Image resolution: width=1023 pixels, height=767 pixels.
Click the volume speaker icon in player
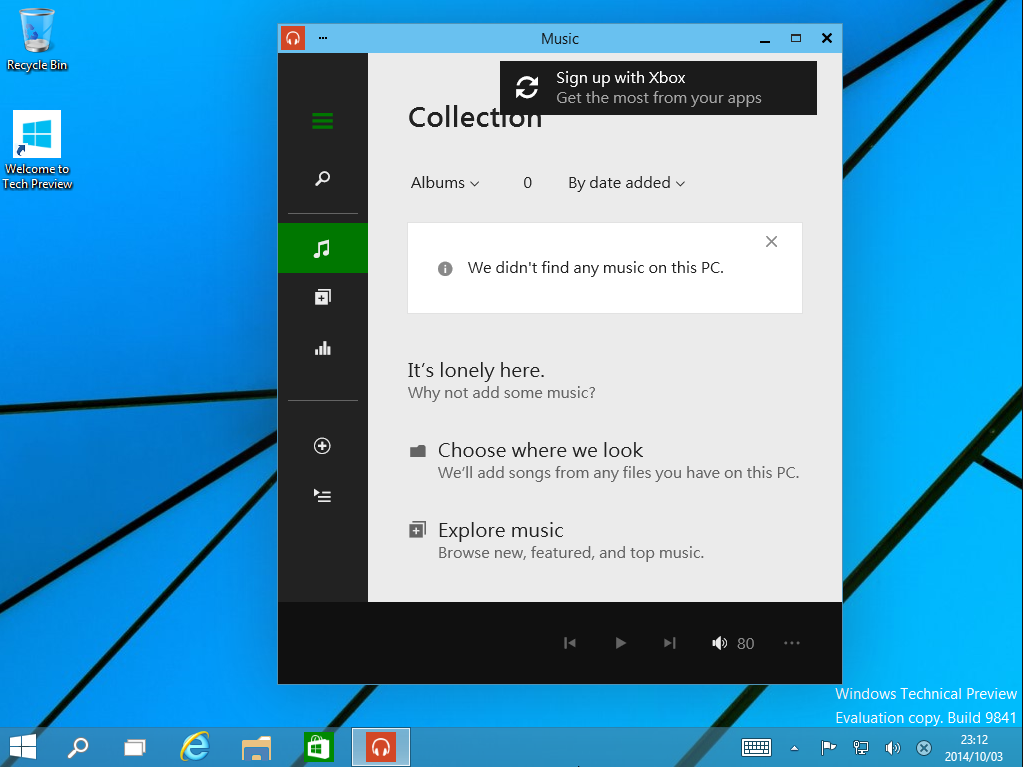point(719,643)
